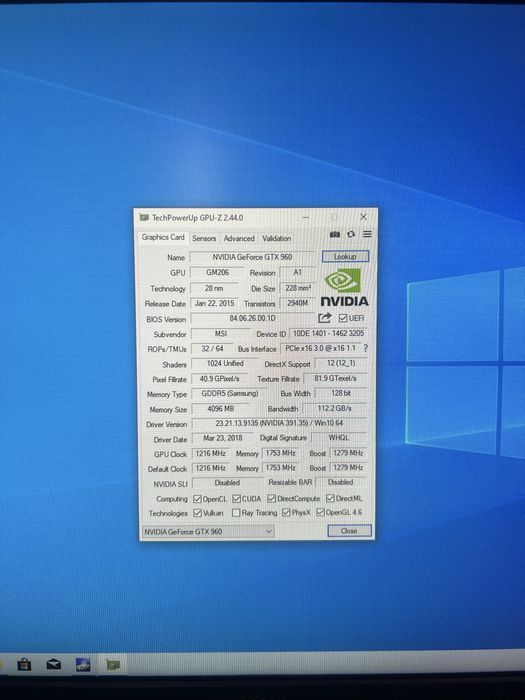Click Pixel Fillrate value 40.9 GPixel/s
The height and width of the screenshot is (700, 525).
(x=220, y=379)
